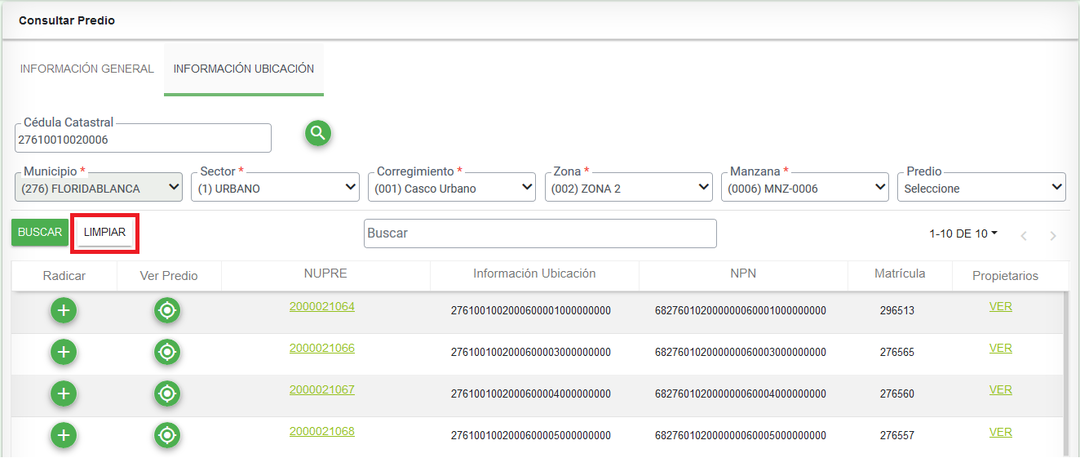The width and height of the screenshot is (1080, 458).
Task: Go to the next results page arrow
Action: click(1052, 236)
